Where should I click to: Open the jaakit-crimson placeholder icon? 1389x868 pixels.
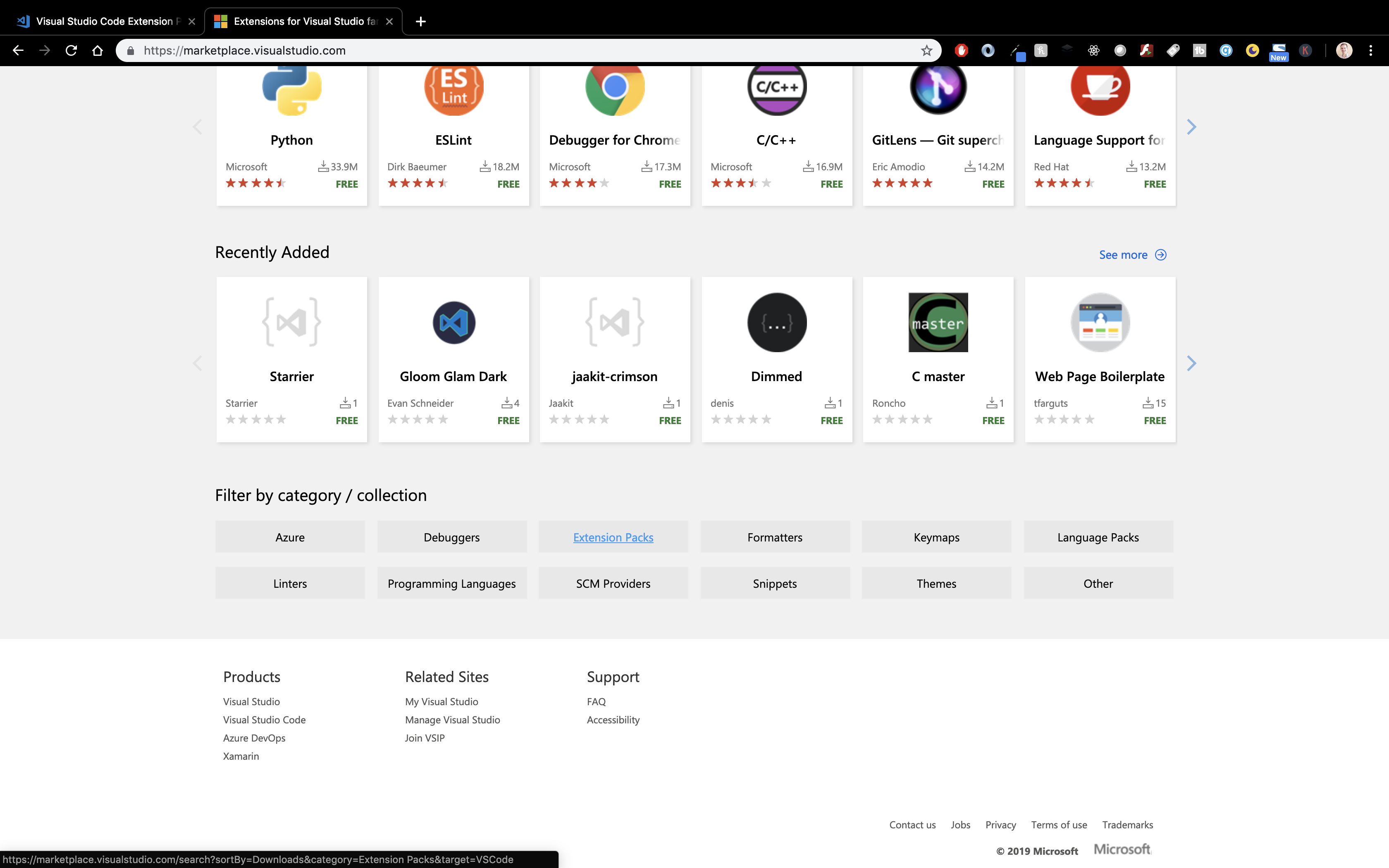(x=615, y=322)
